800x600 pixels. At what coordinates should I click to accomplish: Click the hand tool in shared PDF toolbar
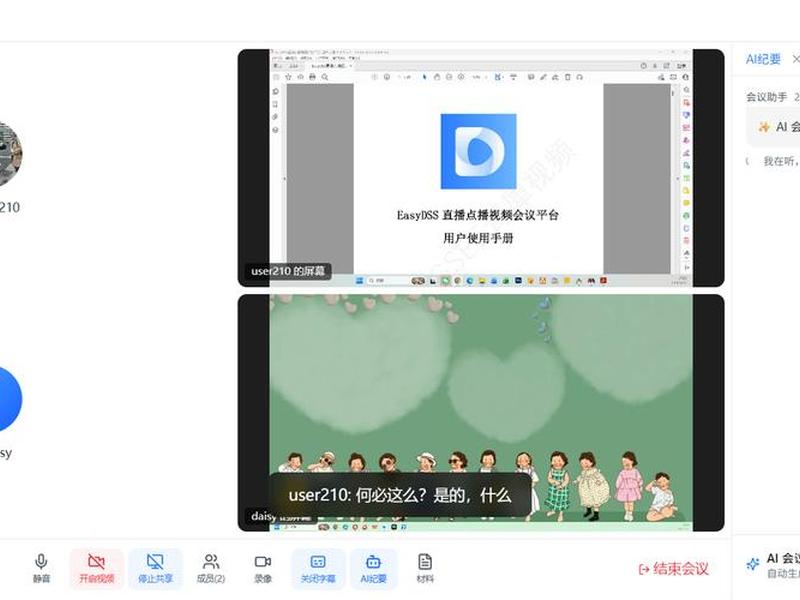437,77
